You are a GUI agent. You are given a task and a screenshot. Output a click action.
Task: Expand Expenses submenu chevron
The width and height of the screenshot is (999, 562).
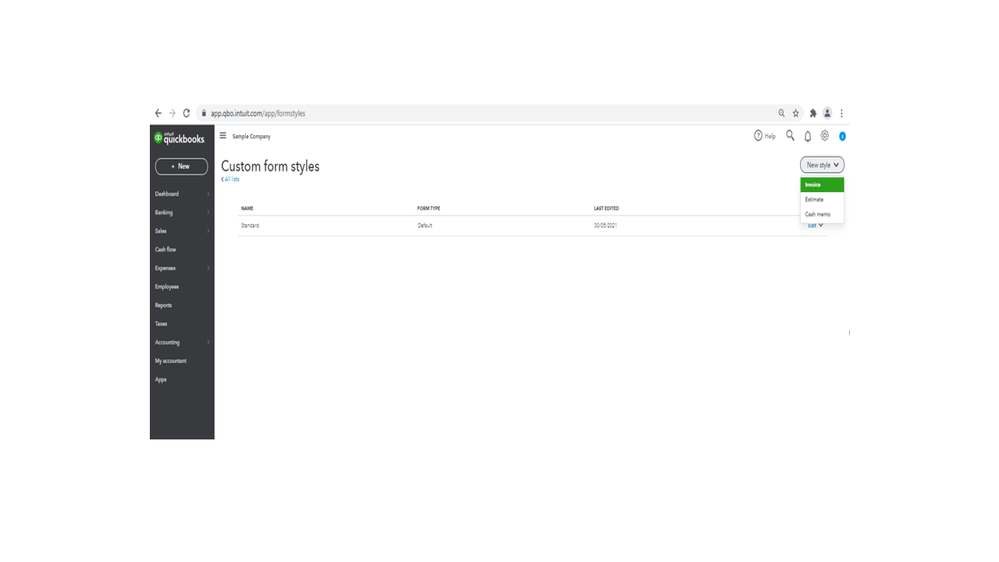[208, 268]
